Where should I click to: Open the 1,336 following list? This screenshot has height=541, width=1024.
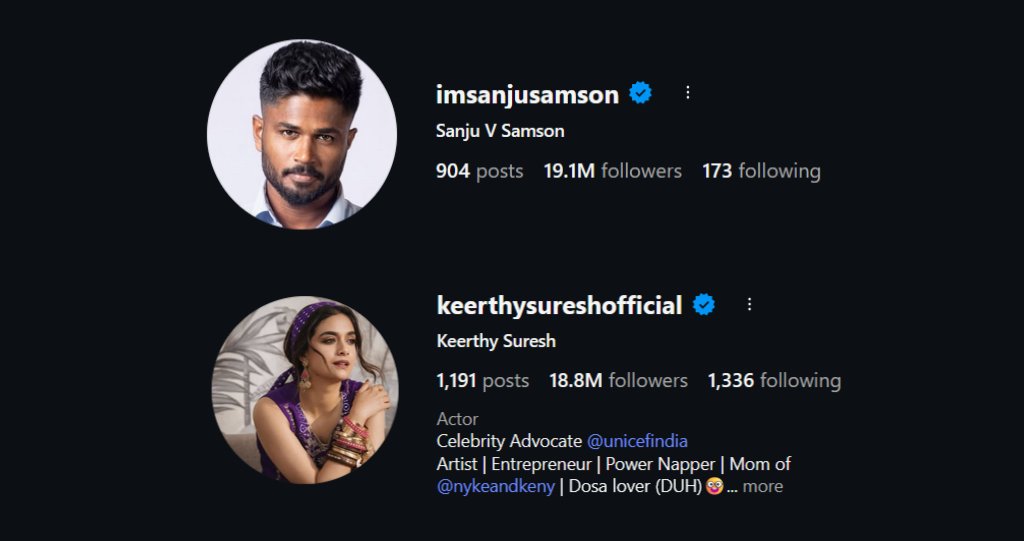(x=774, y=381)
